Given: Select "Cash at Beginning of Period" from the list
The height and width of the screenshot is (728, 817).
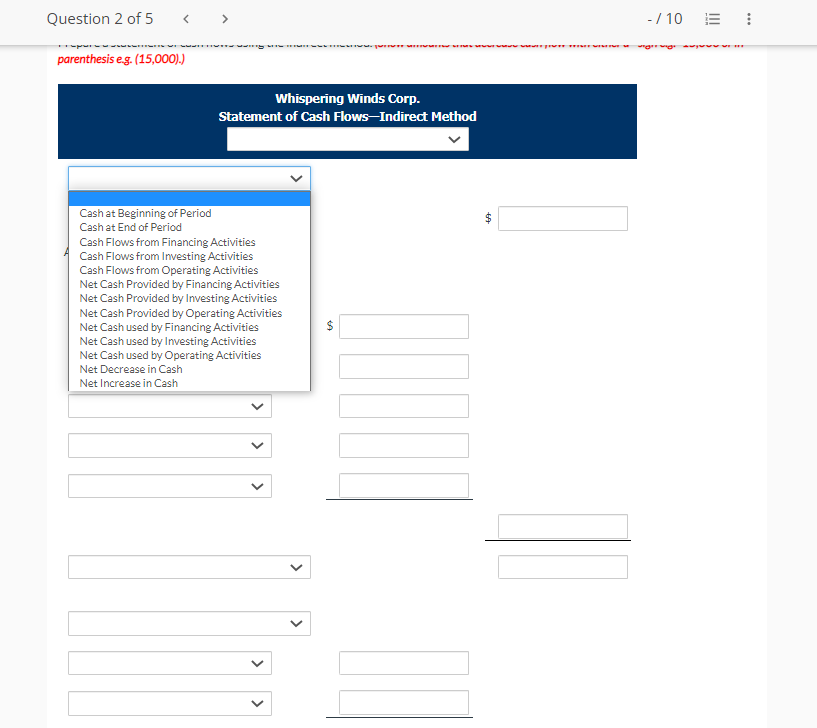Looking at the screenshot, I should coord(144,213).
